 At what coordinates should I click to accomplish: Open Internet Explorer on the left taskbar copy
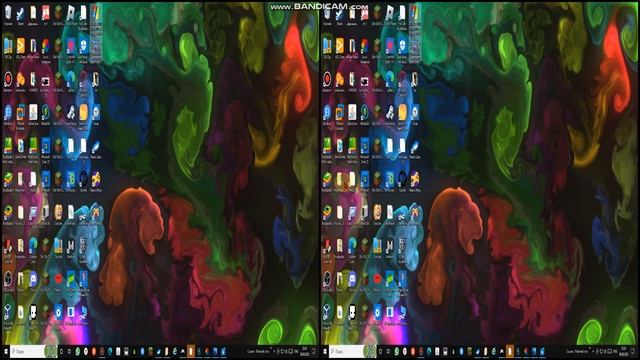pyautogui.click(x=175, y=351)
